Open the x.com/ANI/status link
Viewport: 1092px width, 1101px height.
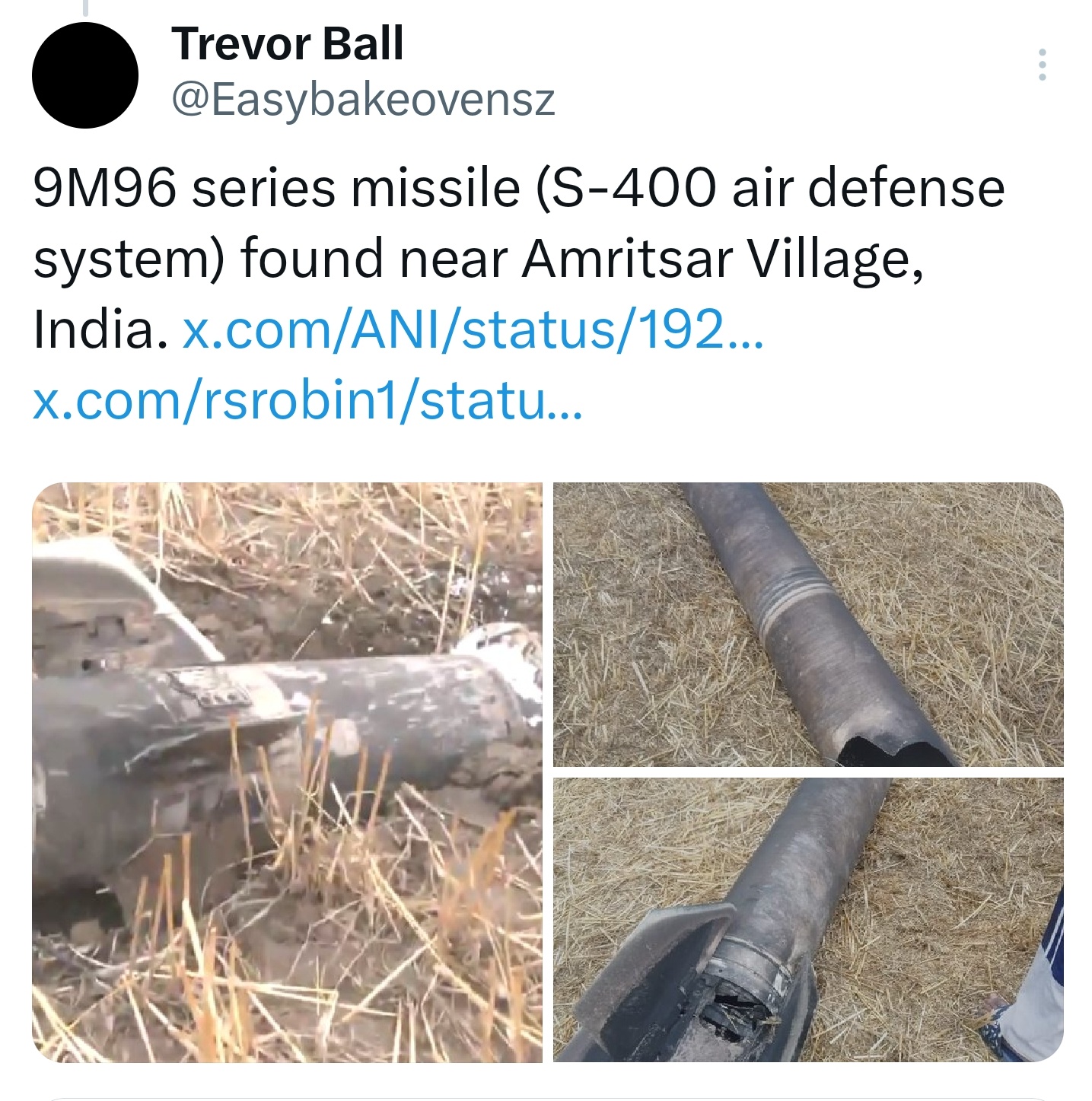coord(473,329)
